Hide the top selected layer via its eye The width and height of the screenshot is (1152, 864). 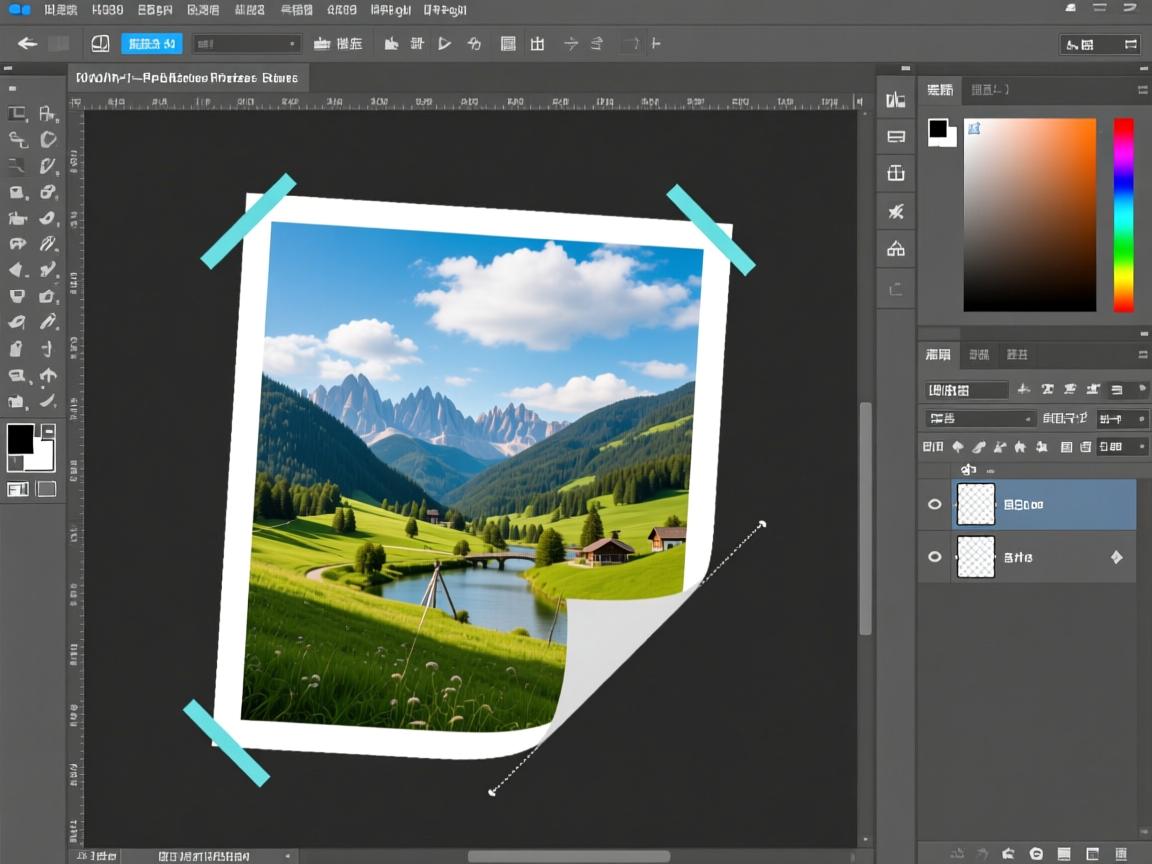[x=932, y=504]
